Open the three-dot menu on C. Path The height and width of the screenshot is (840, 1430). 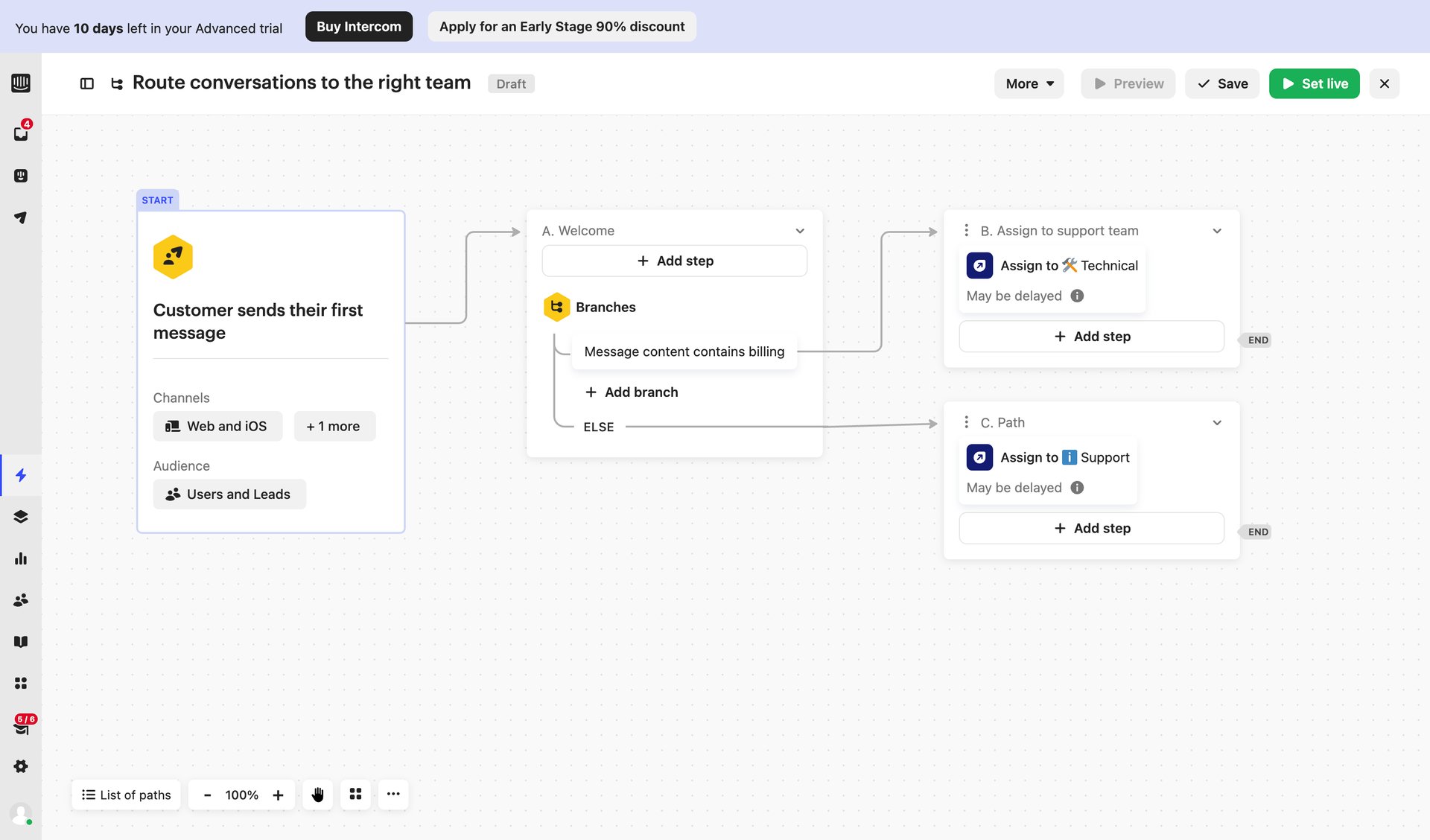click(966, 422)
